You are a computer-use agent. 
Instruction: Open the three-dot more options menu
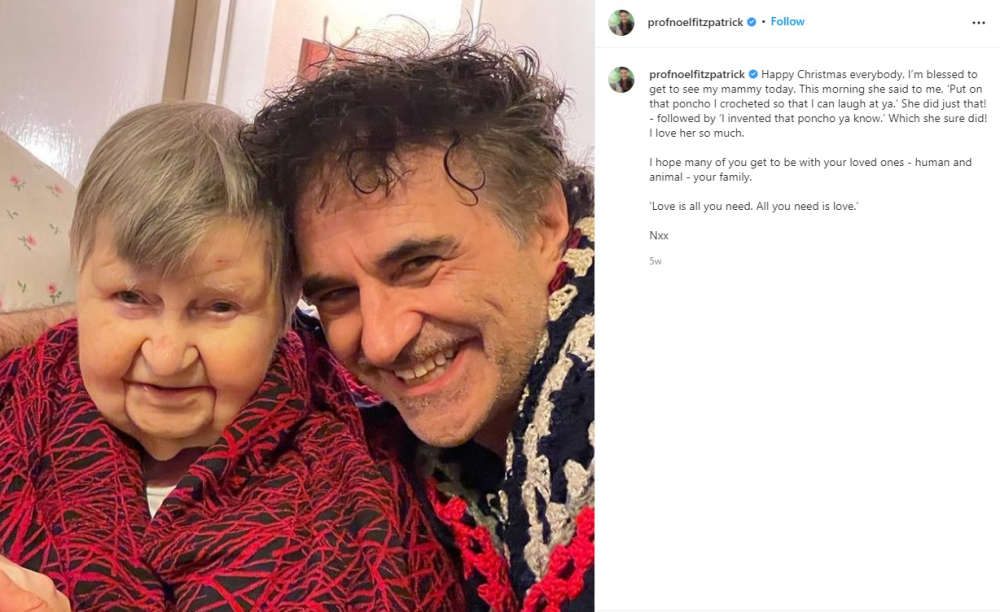pyautogui.click(x=978, y=23)
